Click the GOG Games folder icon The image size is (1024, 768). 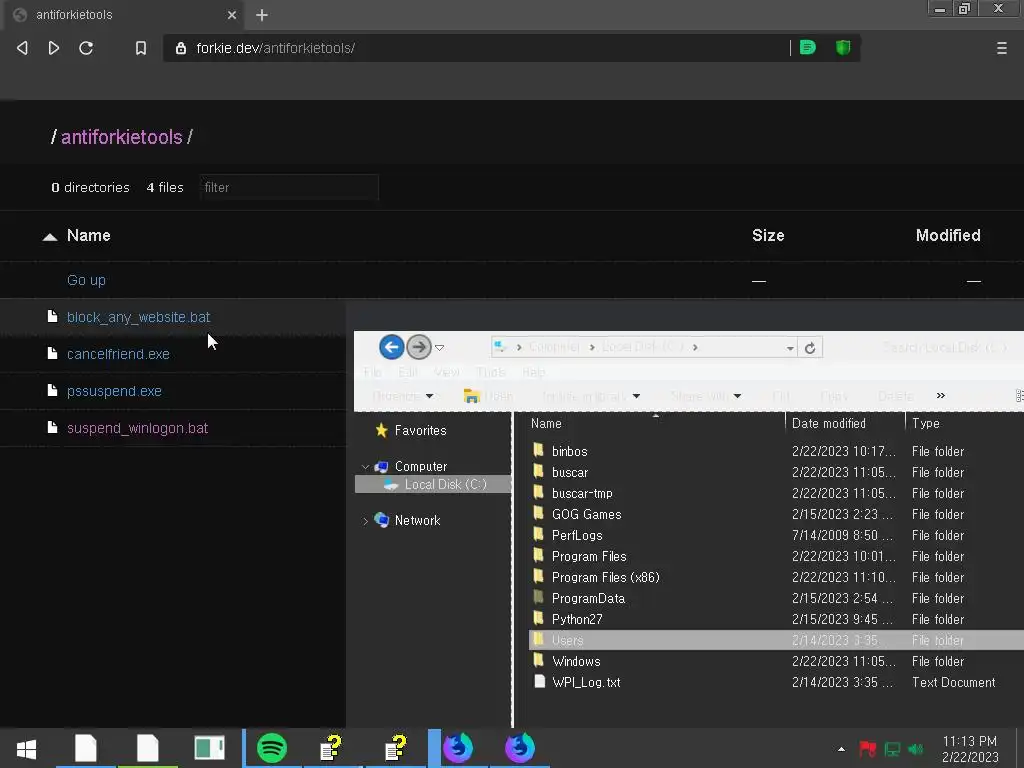pyautogui.click(x=538, y=513)
